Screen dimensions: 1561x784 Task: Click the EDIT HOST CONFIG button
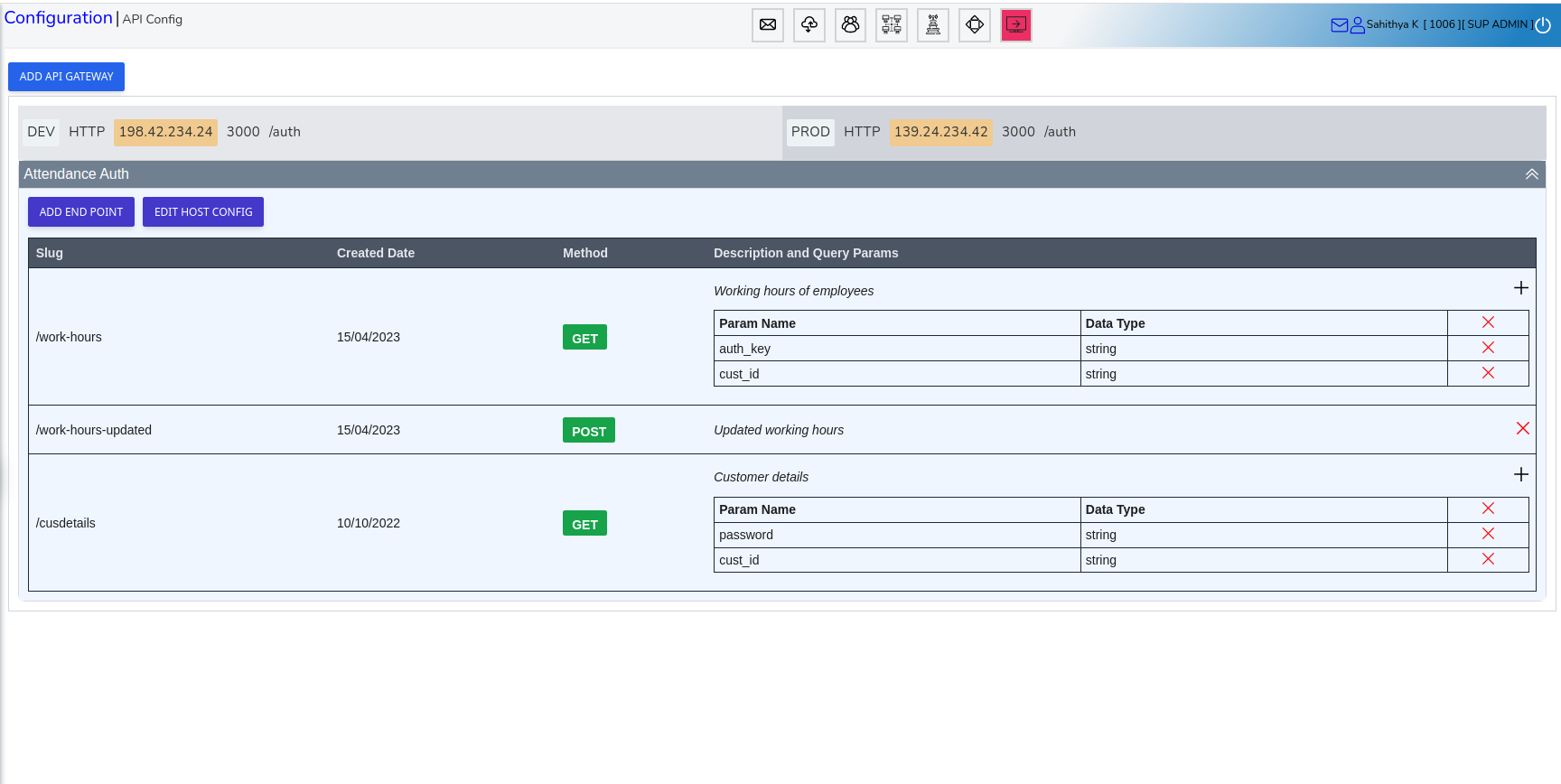pyautogui.click(x=203, y=212)
